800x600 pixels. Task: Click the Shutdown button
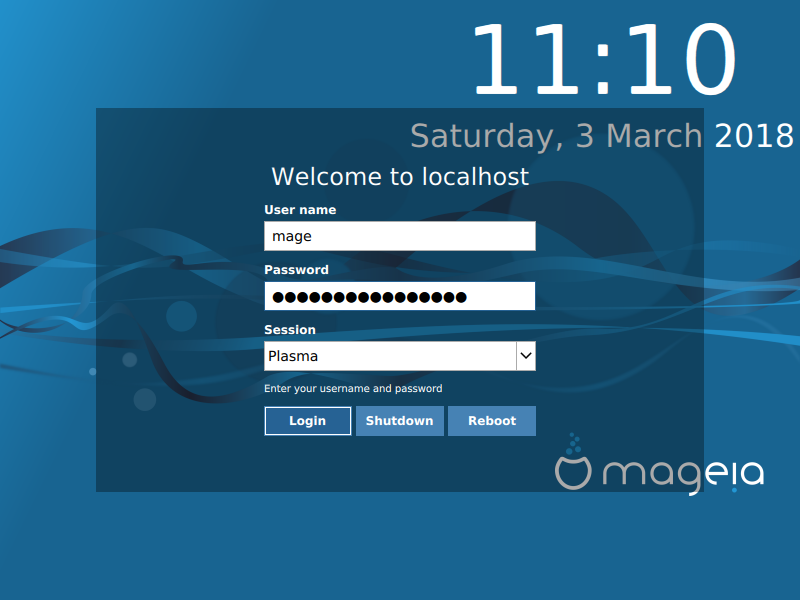[399, 421]
